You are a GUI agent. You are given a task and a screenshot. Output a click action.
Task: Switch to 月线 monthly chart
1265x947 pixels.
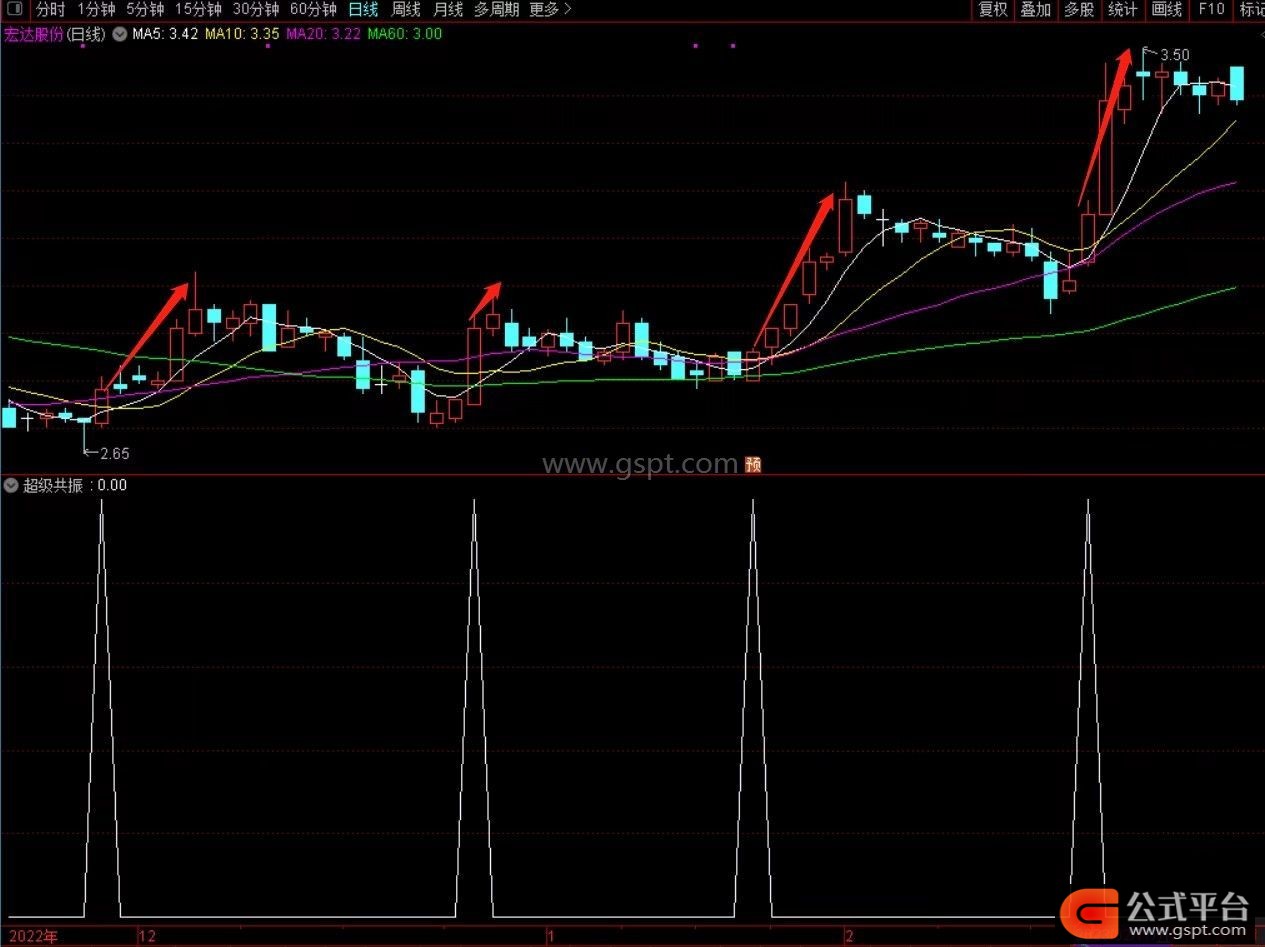pos(448,10)
